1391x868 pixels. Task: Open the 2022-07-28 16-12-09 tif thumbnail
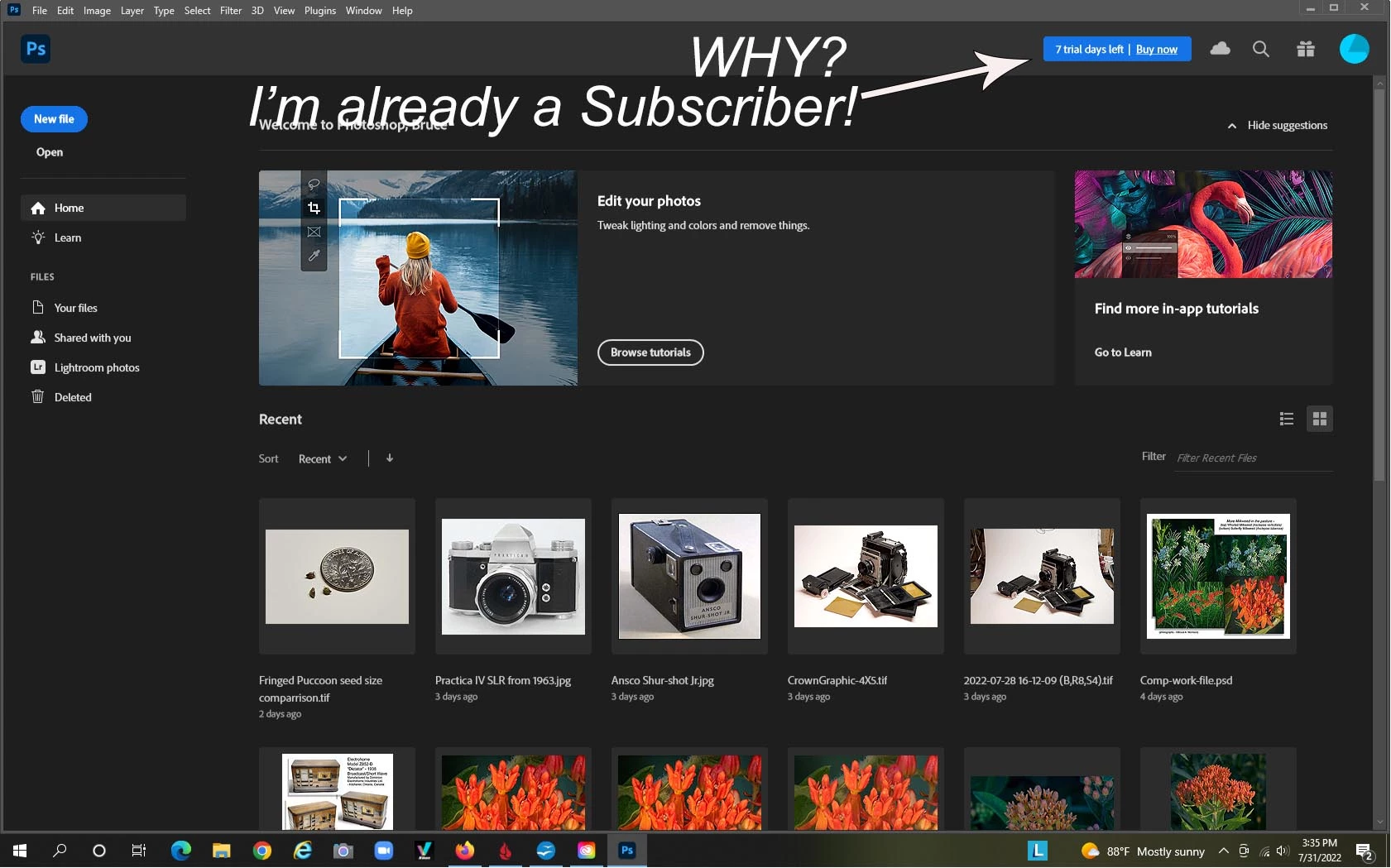1042,576
